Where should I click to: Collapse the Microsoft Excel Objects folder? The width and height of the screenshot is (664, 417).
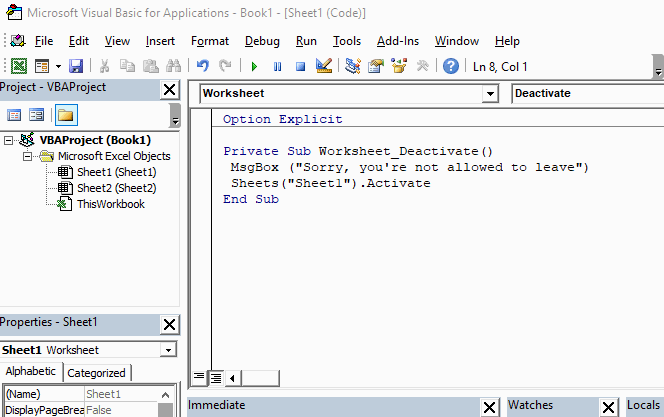pyautogui.click(x=28, y=156)
